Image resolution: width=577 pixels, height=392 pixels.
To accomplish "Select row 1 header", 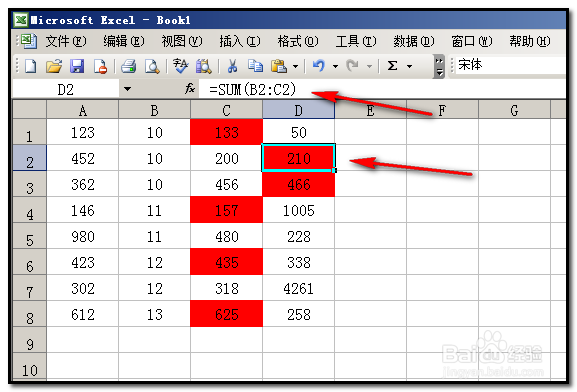I will (29, 132).
